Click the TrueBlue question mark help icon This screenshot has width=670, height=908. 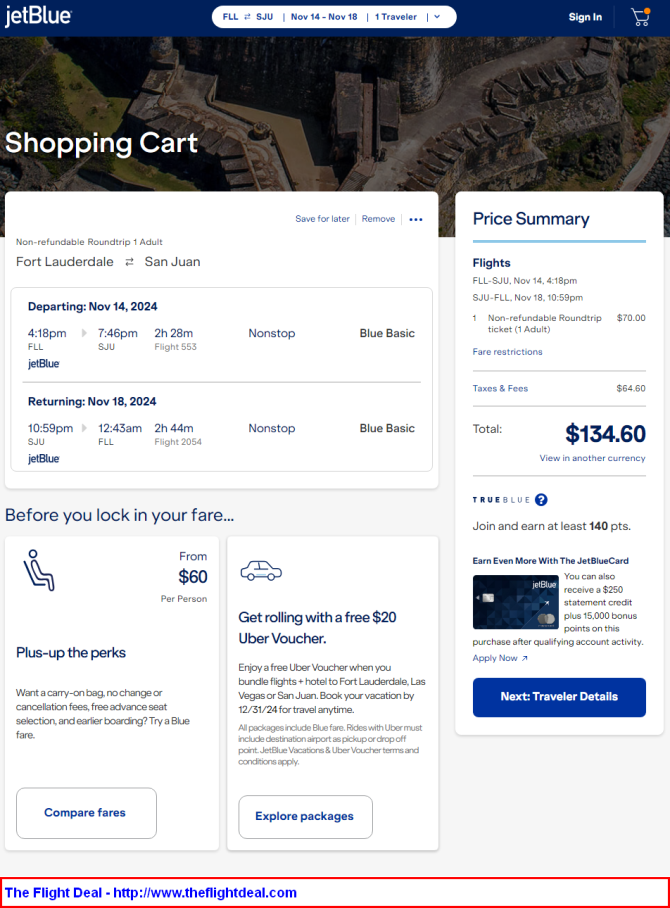click(x=541, y=500)
